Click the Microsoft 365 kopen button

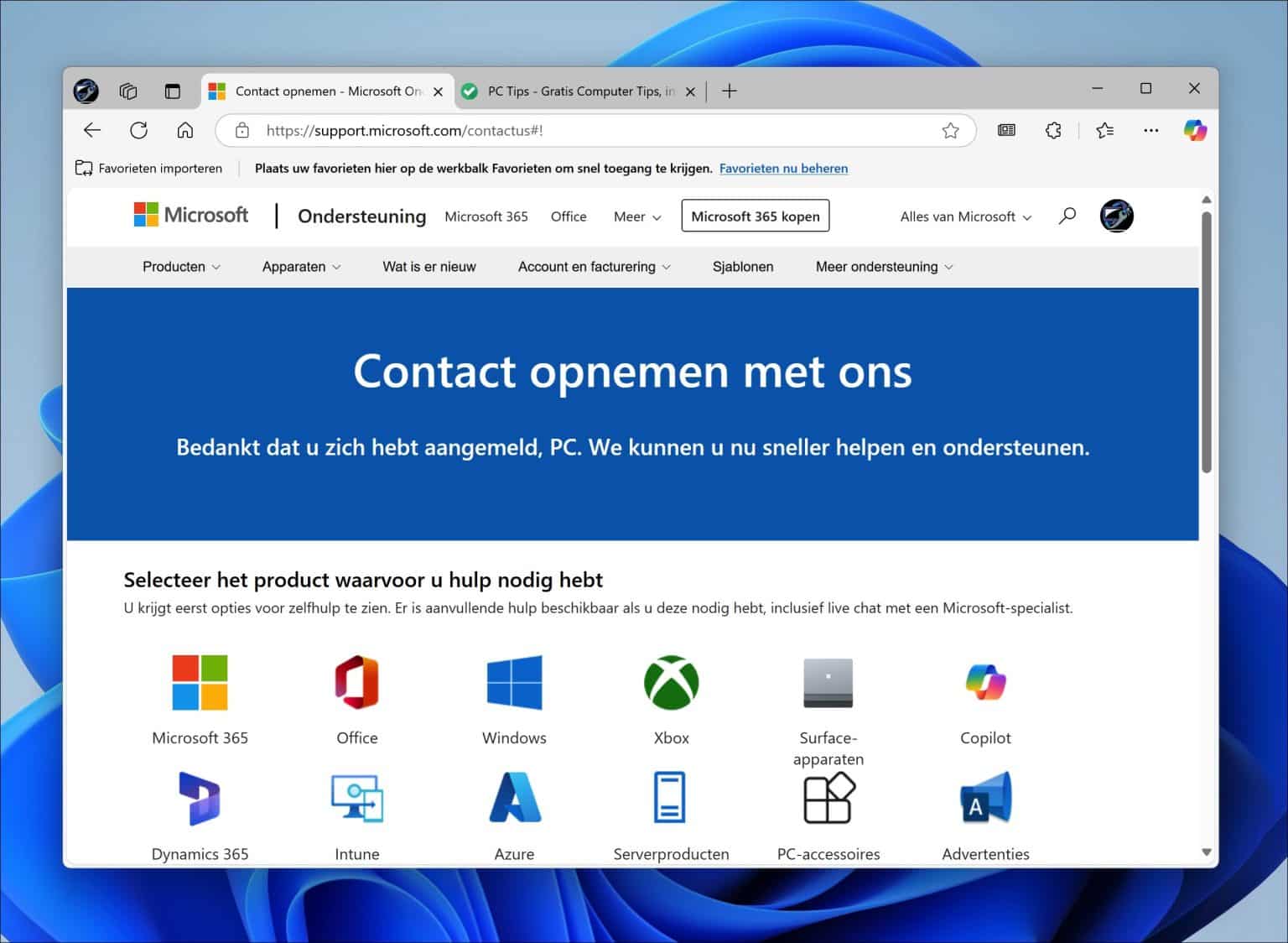click(754, 216)
